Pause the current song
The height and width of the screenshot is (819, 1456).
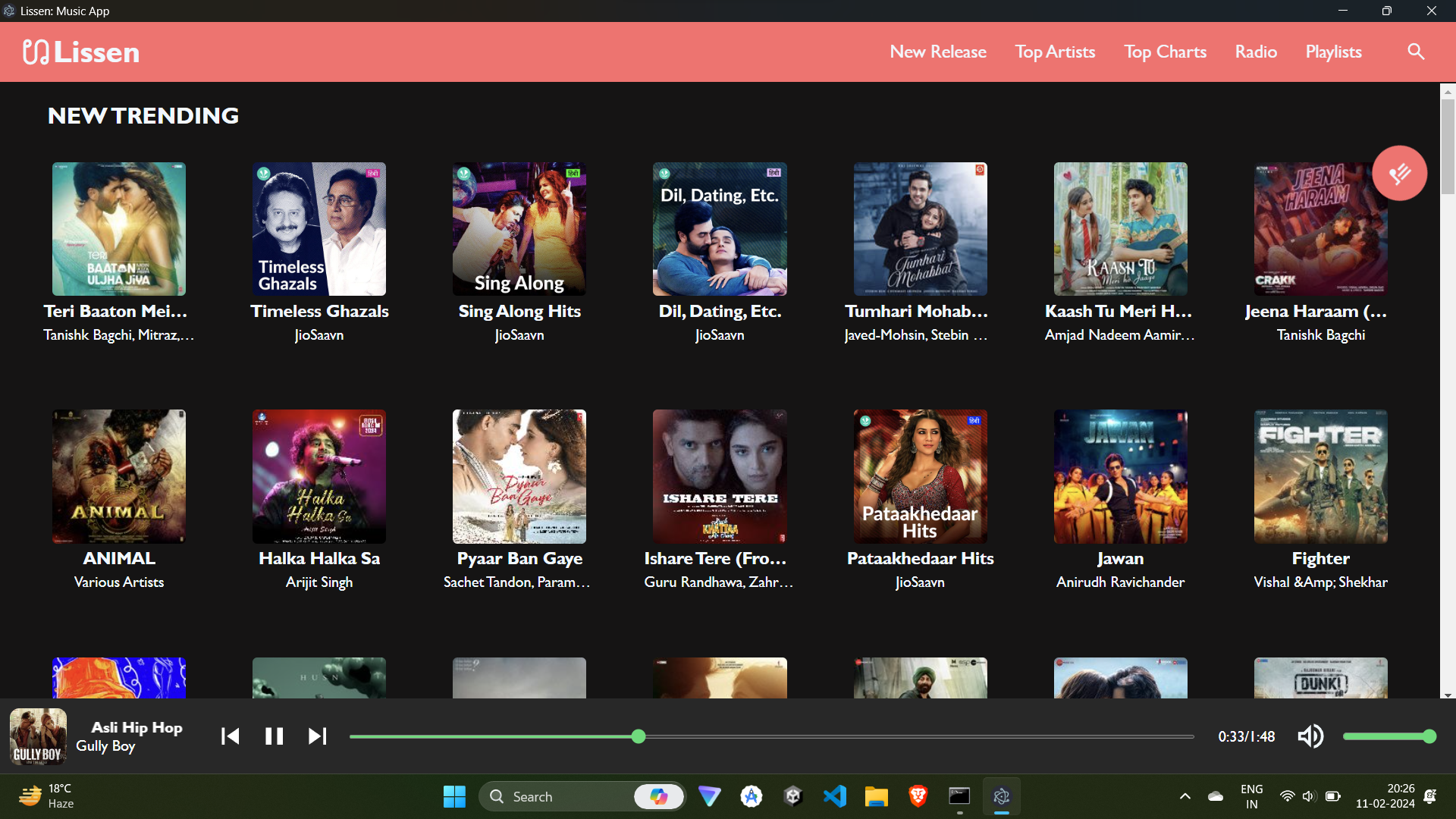point(274,736)
